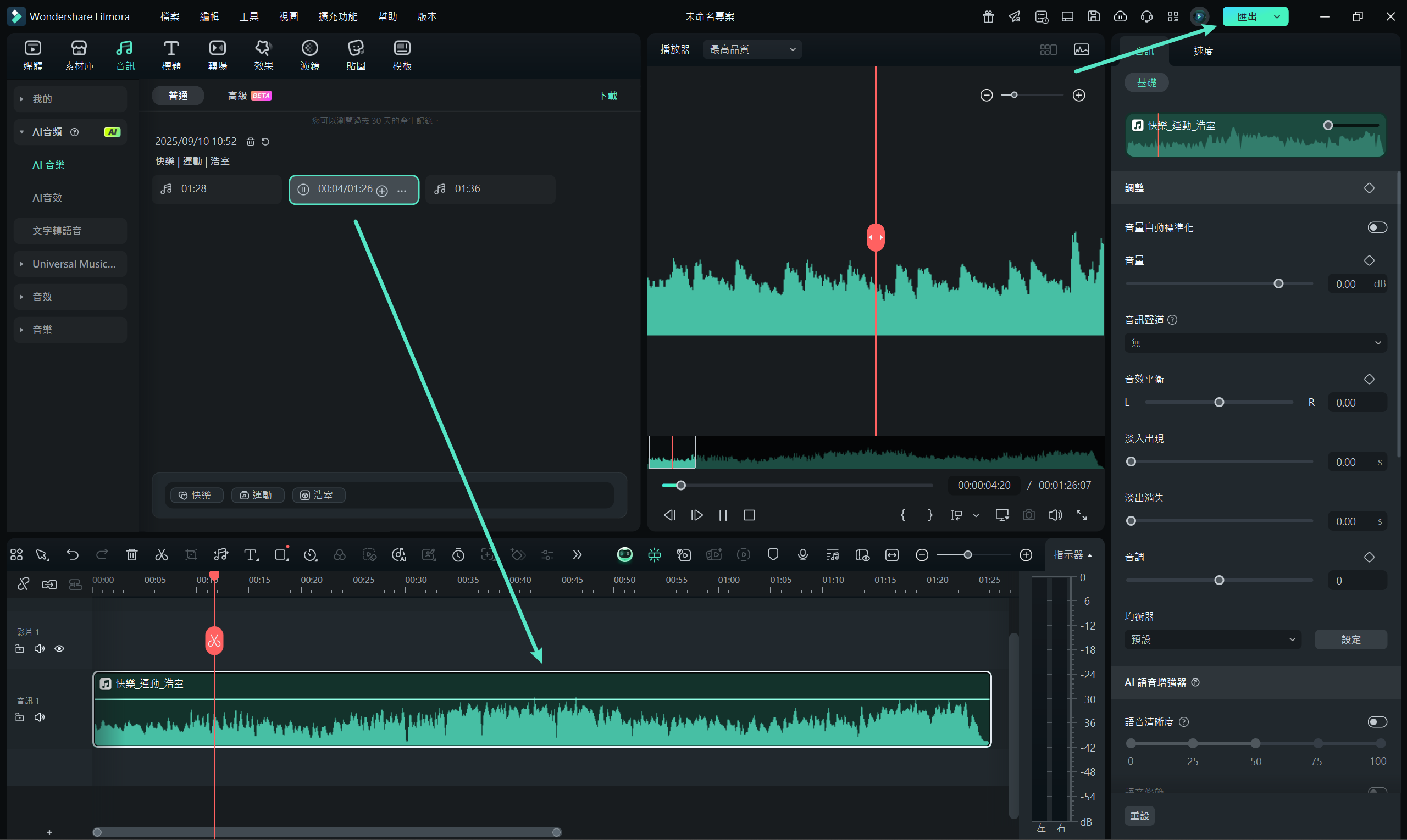The height and width of the screenshot is (840, 1407).
Task: Open the 素材庫 stock library
Action: point(79,55)
